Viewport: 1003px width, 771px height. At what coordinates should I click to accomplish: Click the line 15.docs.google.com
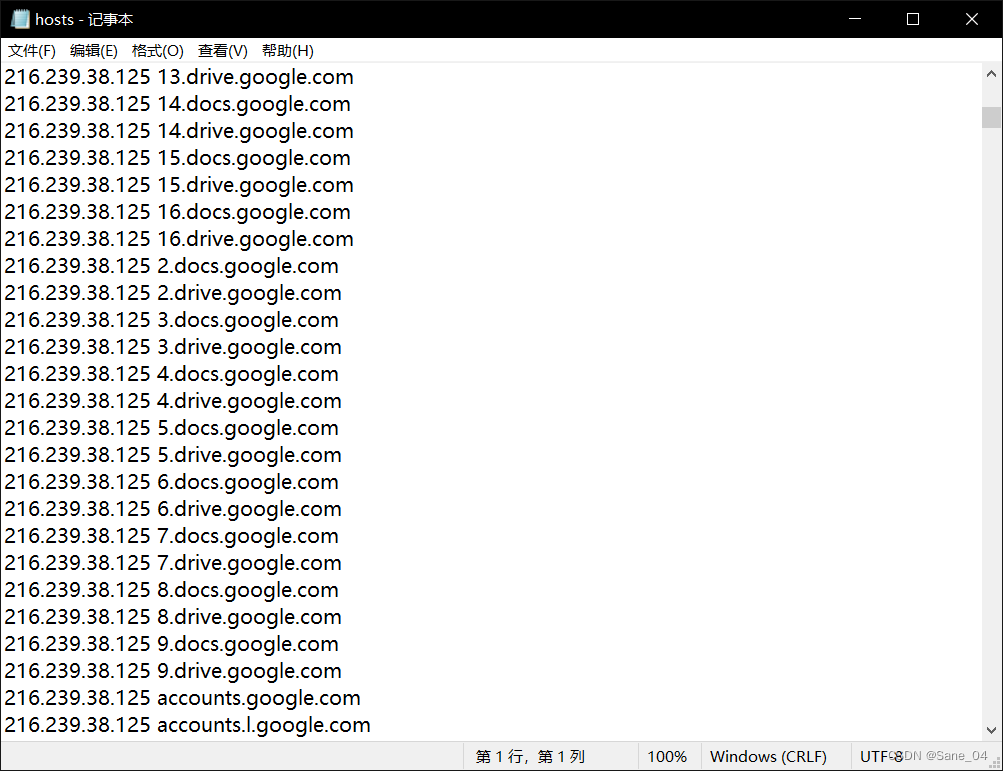coord(177,158)
